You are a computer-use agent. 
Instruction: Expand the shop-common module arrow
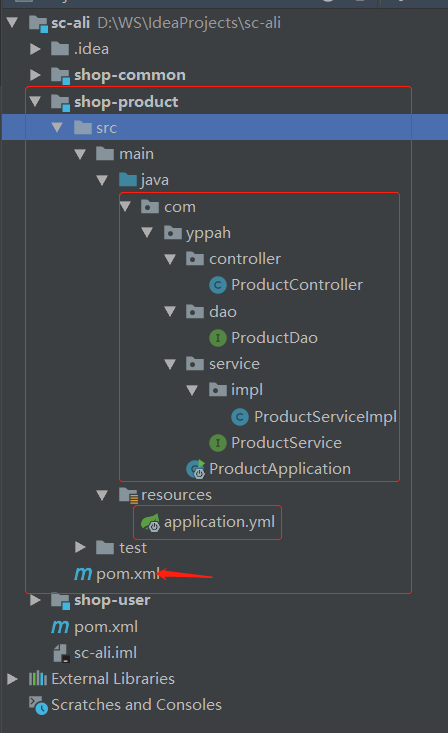[x=35, y=75]
